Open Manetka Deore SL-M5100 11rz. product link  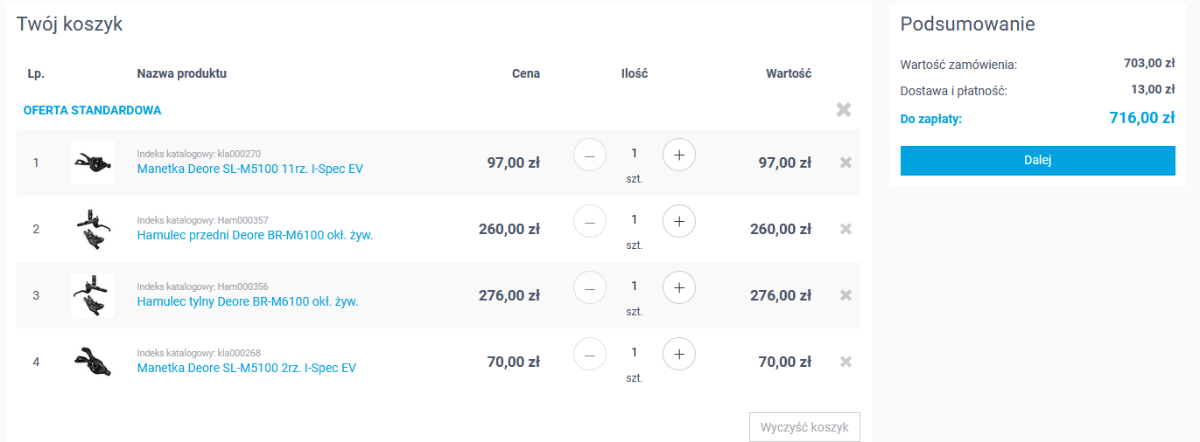click(x=249, y=169)
